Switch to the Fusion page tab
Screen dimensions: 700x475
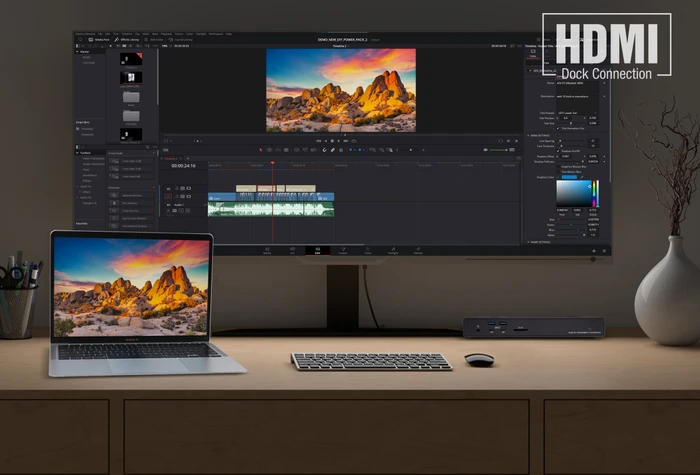point(342,250)
